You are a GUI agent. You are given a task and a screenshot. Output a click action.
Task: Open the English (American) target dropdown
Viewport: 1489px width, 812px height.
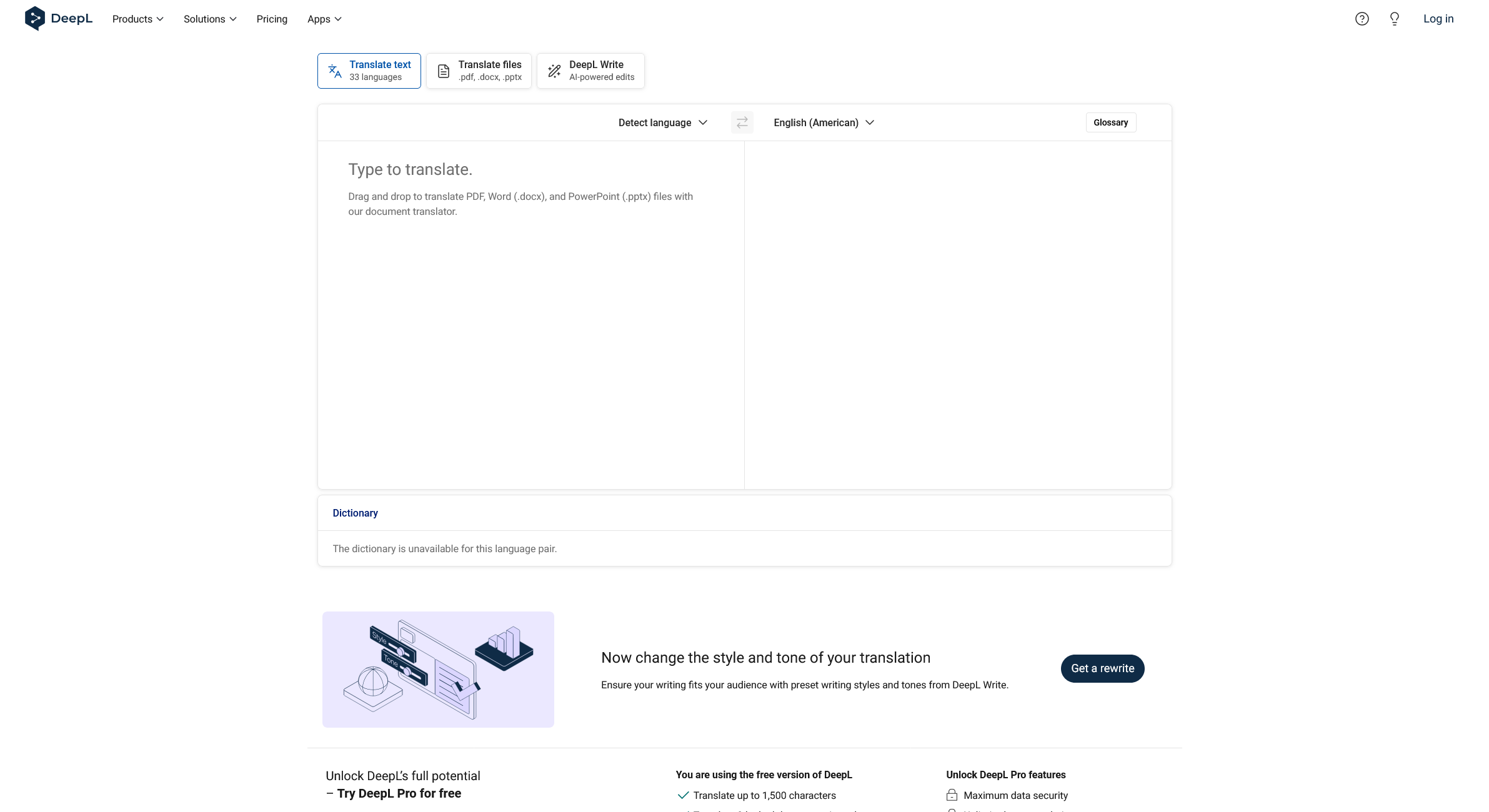click(824, 122)
